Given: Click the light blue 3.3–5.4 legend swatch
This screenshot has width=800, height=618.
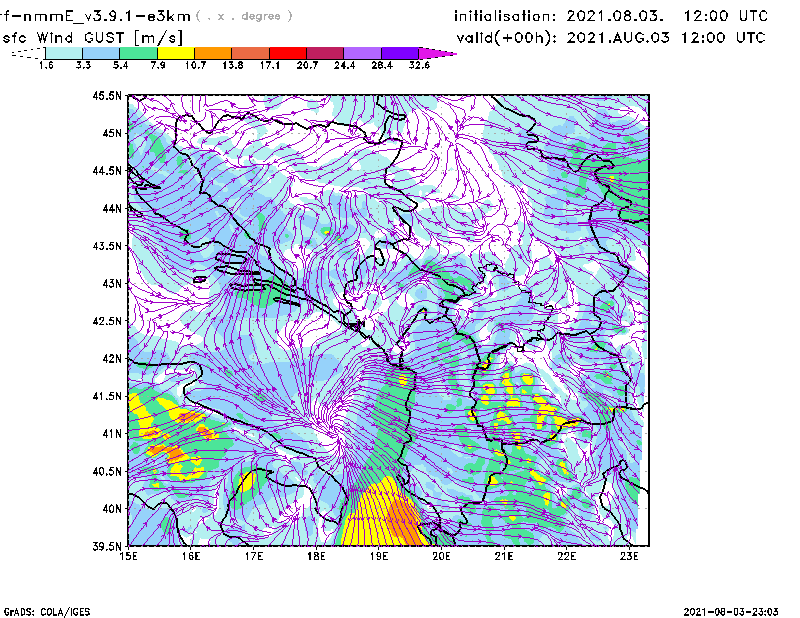Looking at the screenshot, I should 101,53.
